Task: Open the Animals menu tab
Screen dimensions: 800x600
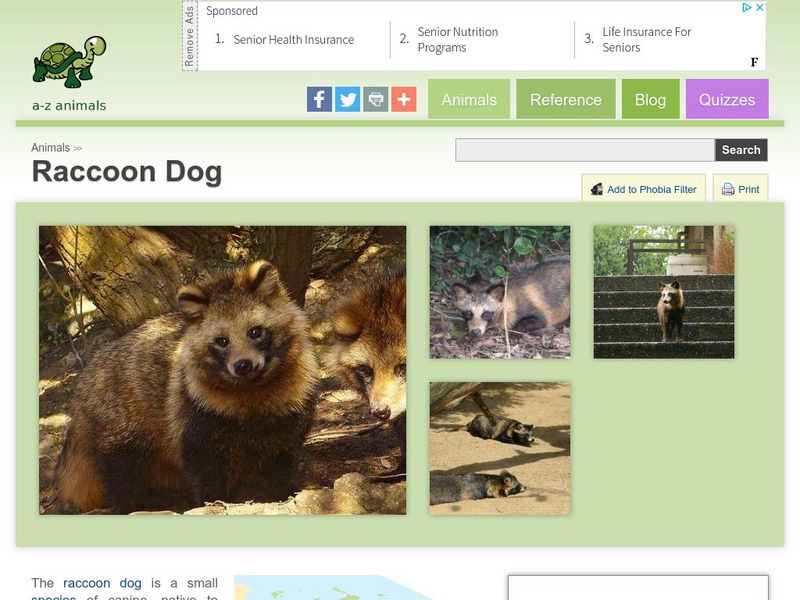Action: pos(469,99)
